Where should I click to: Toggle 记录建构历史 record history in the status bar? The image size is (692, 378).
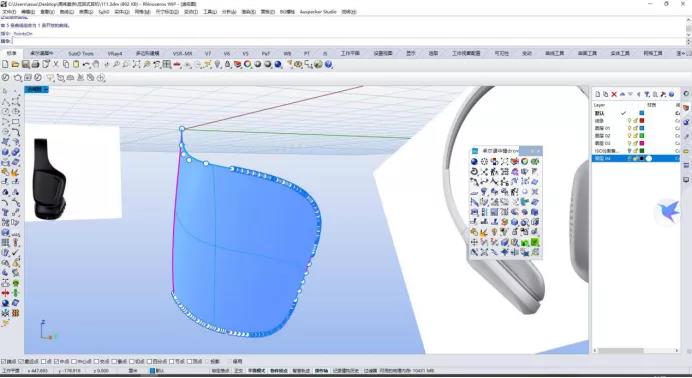[x=346, y=371]
